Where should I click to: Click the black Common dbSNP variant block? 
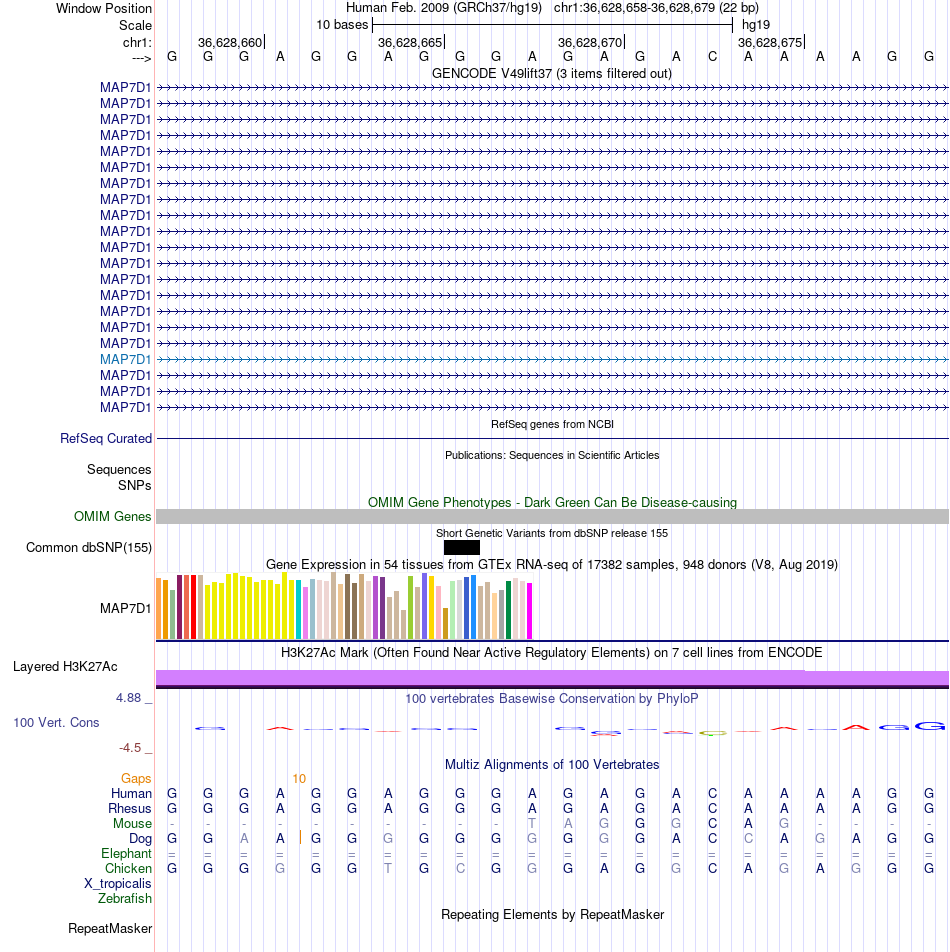click(x=462, y=548)
